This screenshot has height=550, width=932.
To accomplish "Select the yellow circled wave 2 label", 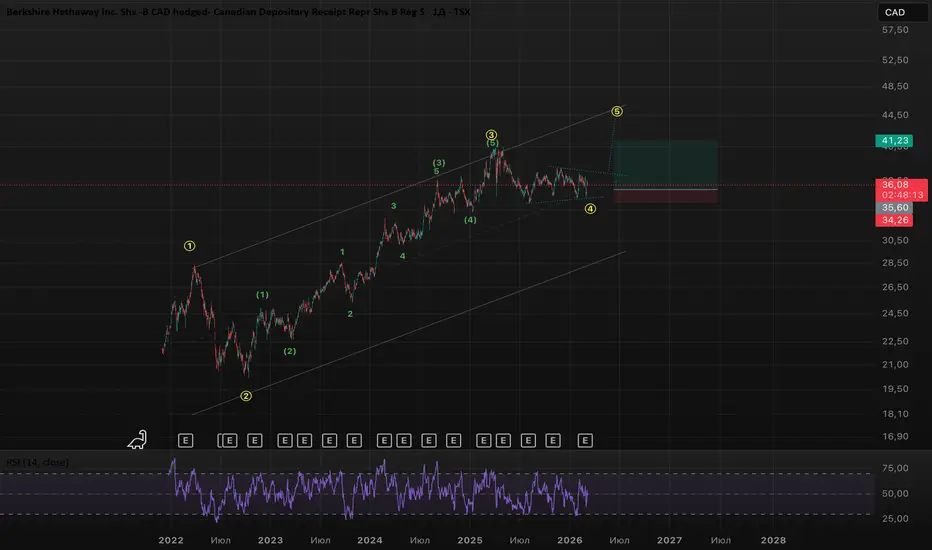I will 245,396.
